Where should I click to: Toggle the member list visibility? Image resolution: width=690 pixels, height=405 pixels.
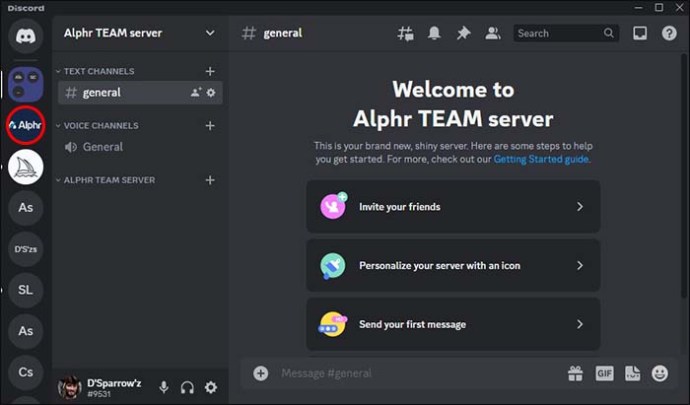[x=492, y=33]
